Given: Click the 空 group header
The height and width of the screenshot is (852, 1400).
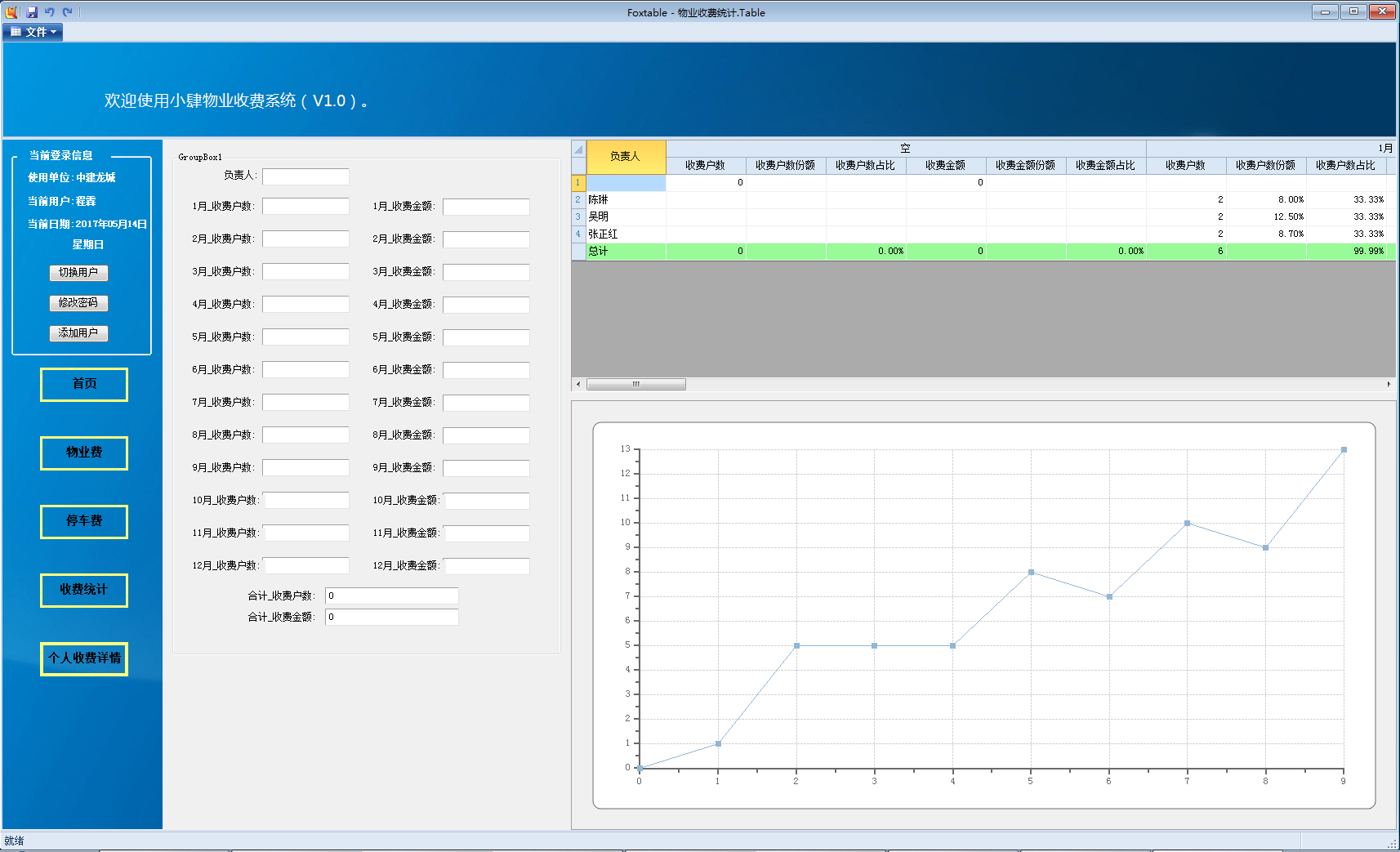Looking at the screenshot, I should 906,149.
